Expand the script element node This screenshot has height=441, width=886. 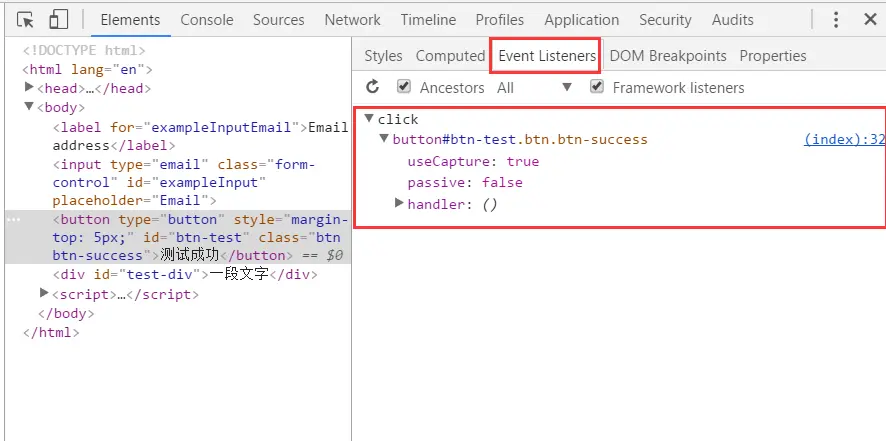click(x=45, y=293)
